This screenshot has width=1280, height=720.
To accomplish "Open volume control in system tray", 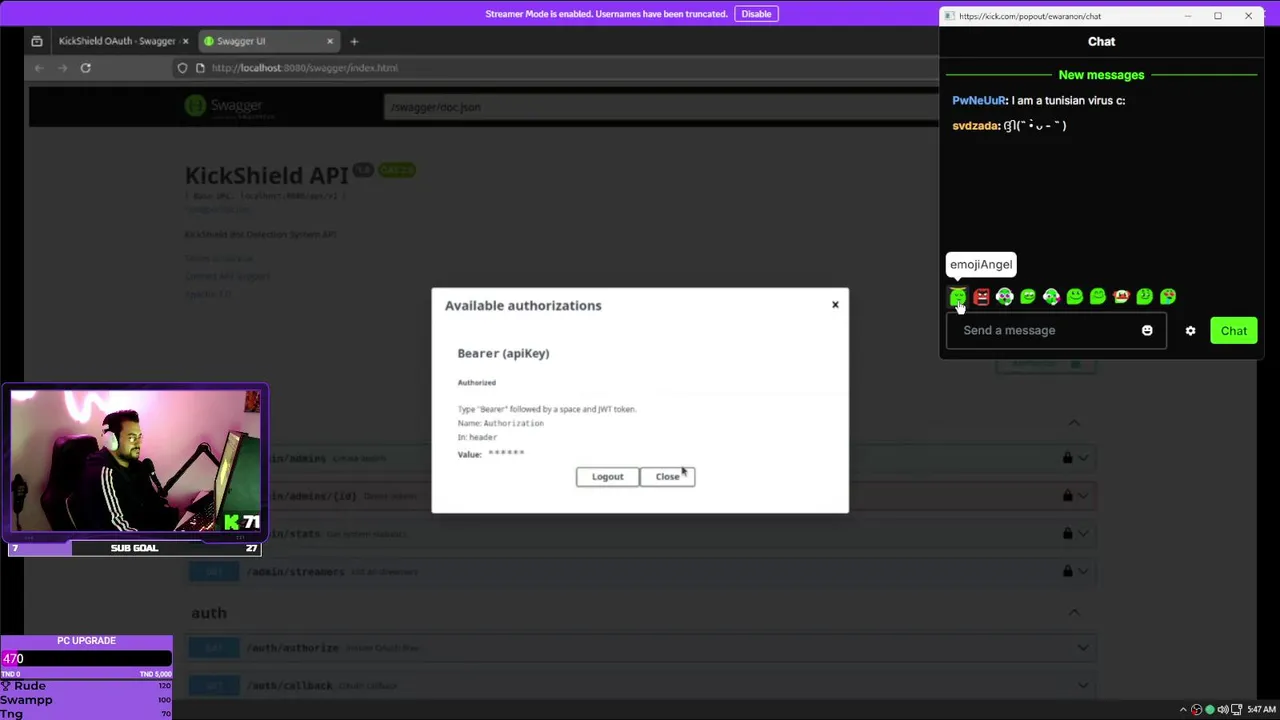I will (1223, 709).
